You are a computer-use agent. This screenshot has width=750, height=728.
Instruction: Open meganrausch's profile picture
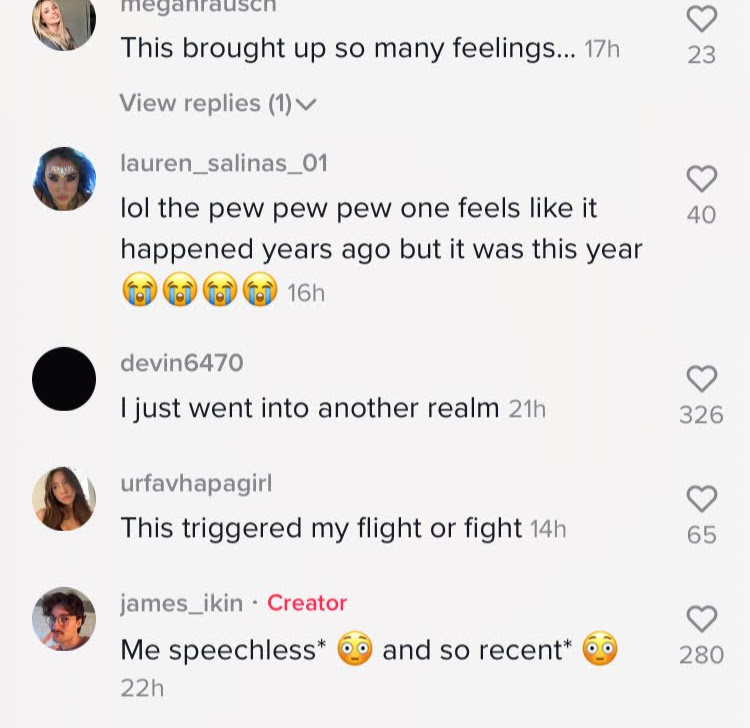(x=64, y=20)
